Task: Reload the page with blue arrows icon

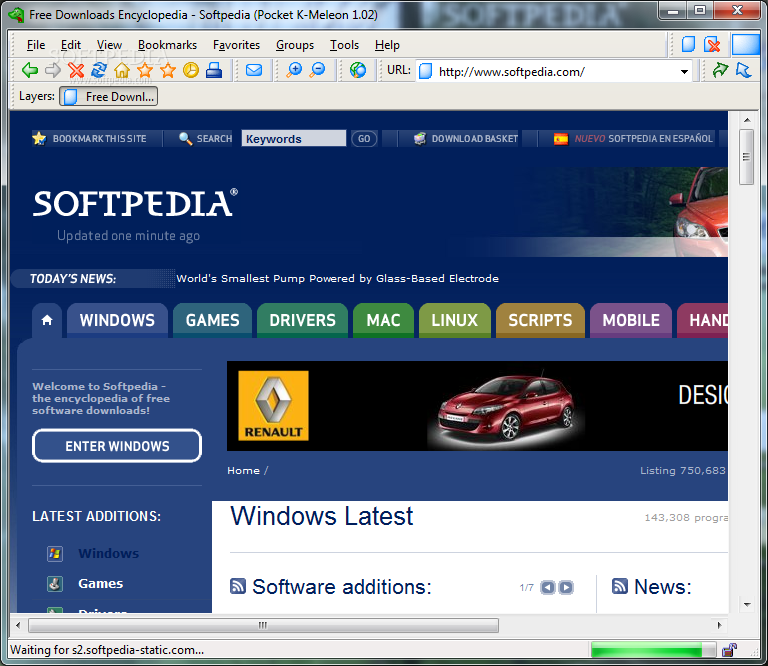Action: coord(99,70)
